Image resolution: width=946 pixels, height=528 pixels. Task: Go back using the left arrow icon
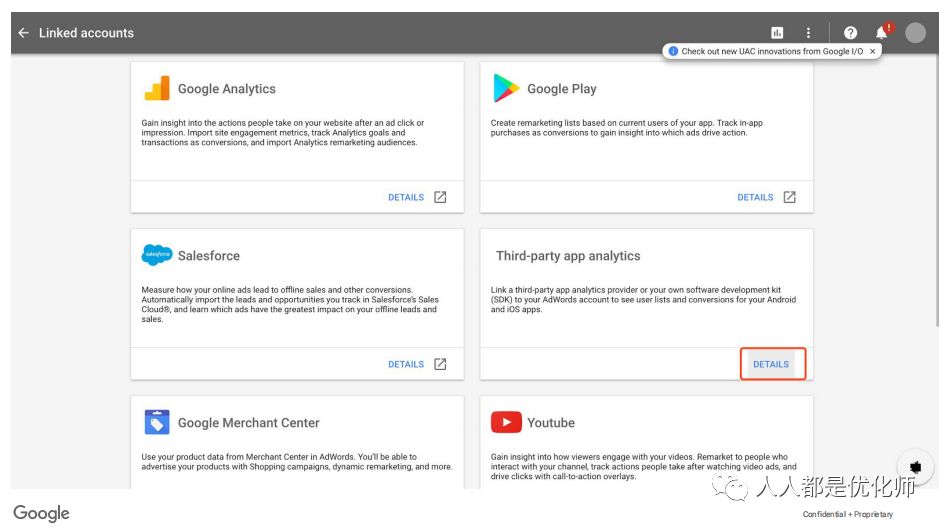pos(24,33)
